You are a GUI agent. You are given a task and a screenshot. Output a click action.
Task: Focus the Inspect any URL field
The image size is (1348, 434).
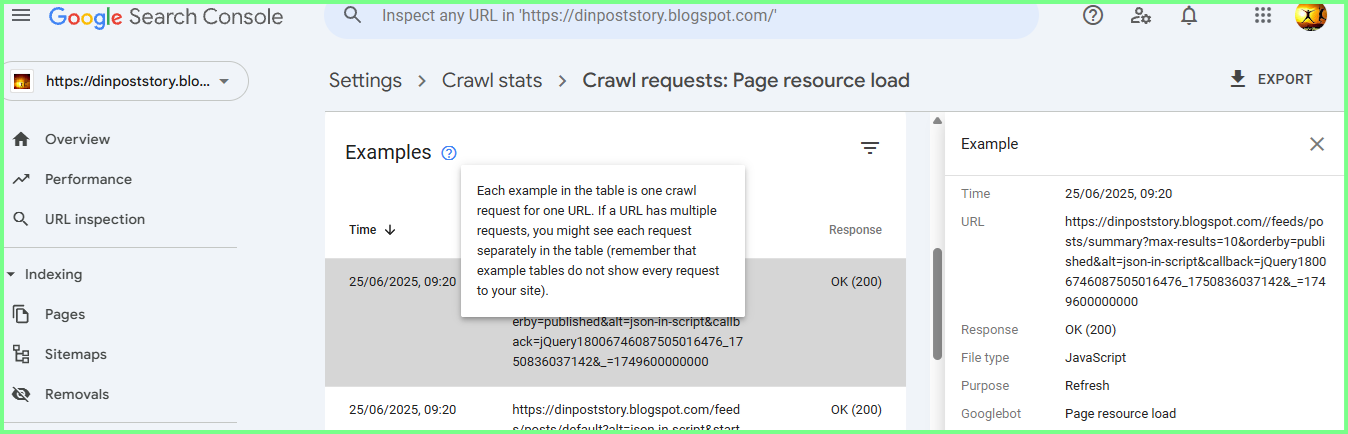[x=680, y=16]
